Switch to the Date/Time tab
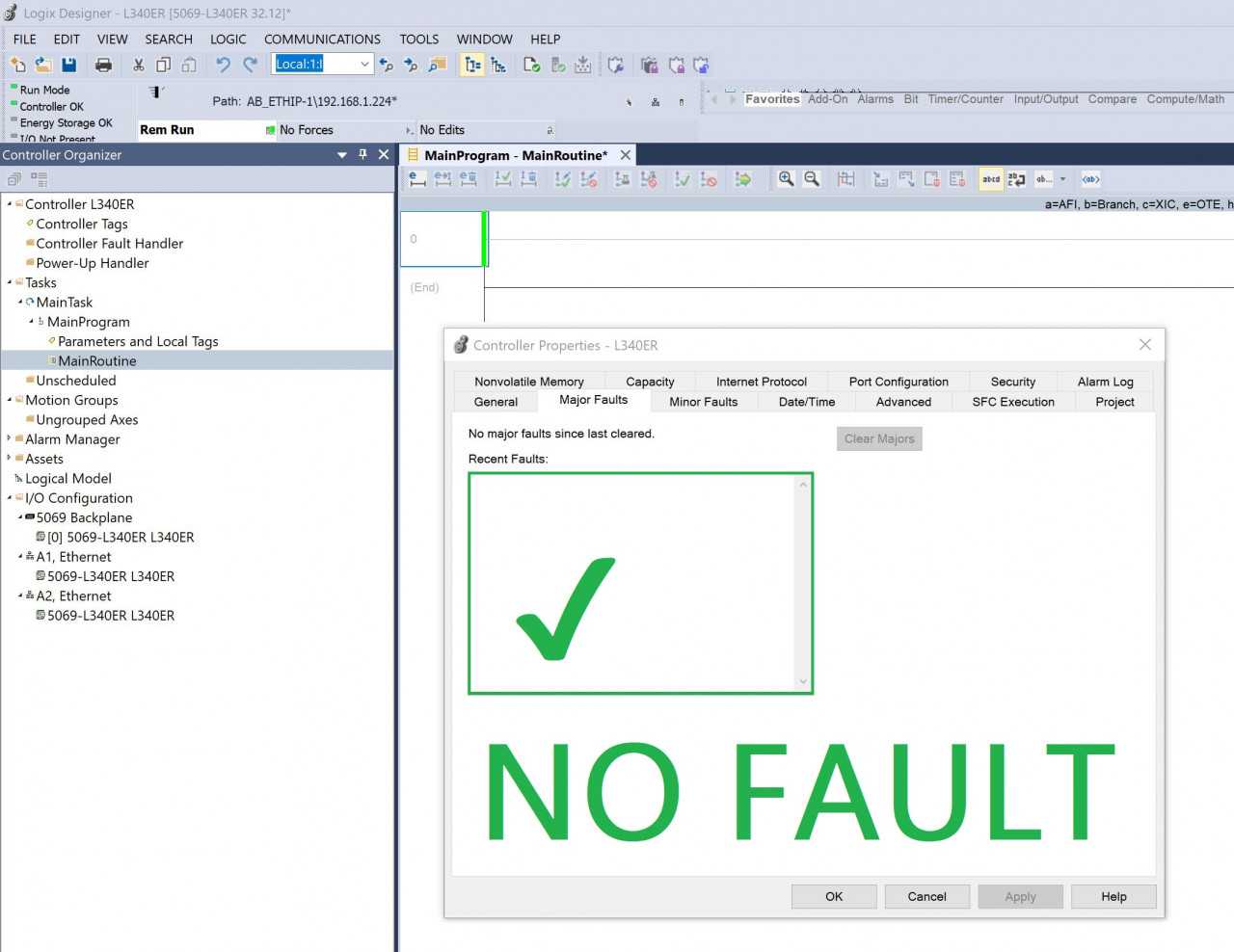This screenshot has width=1234, height=952. point(807,402)
